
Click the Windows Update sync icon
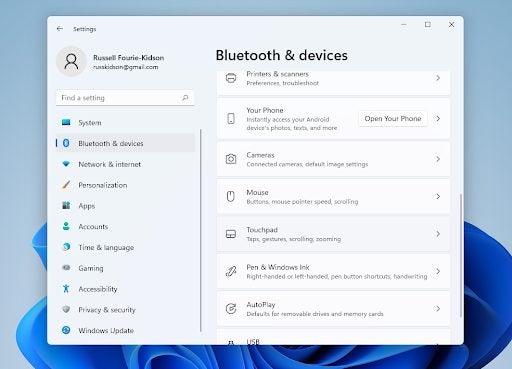click(x=66, y=330)
